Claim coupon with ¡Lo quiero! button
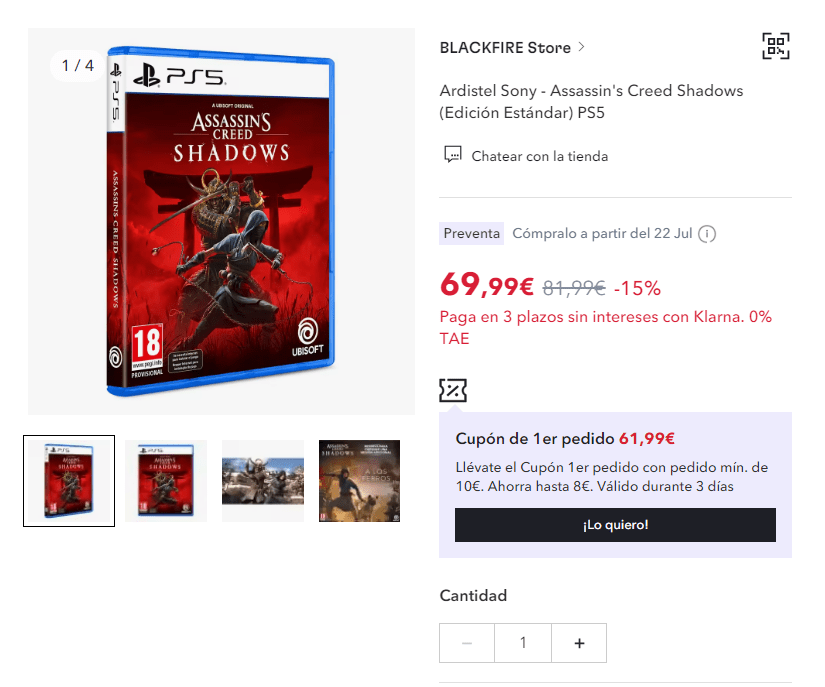Image resolution: width=825 pixels, height=687 pixels. [615, 524]
